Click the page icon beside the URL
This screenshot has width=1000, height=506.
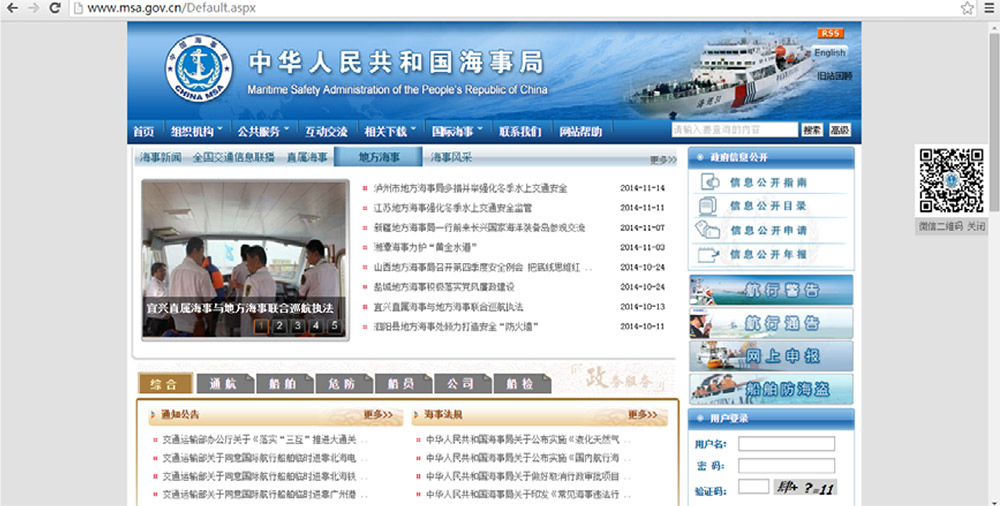78,8
